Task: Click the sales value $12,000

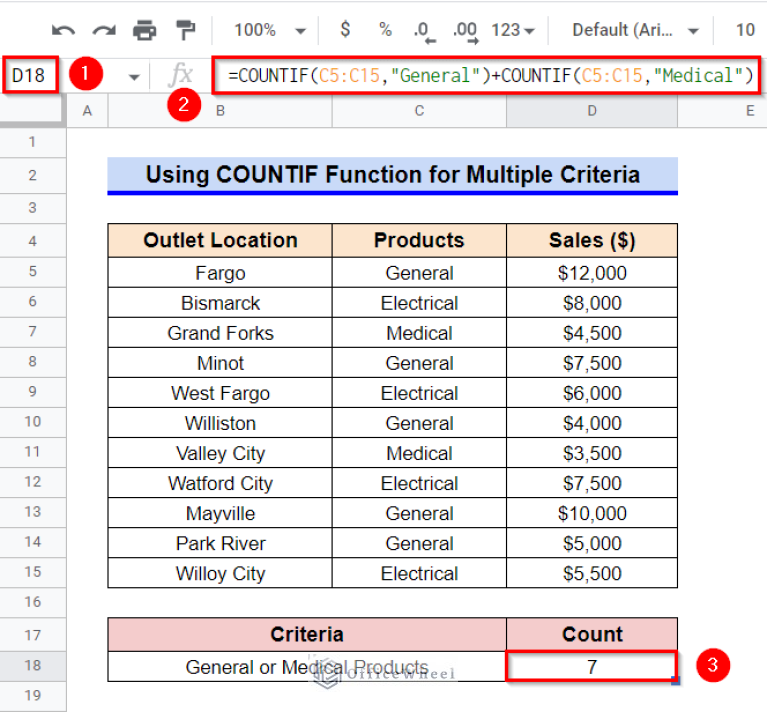Action: [592, 273]
